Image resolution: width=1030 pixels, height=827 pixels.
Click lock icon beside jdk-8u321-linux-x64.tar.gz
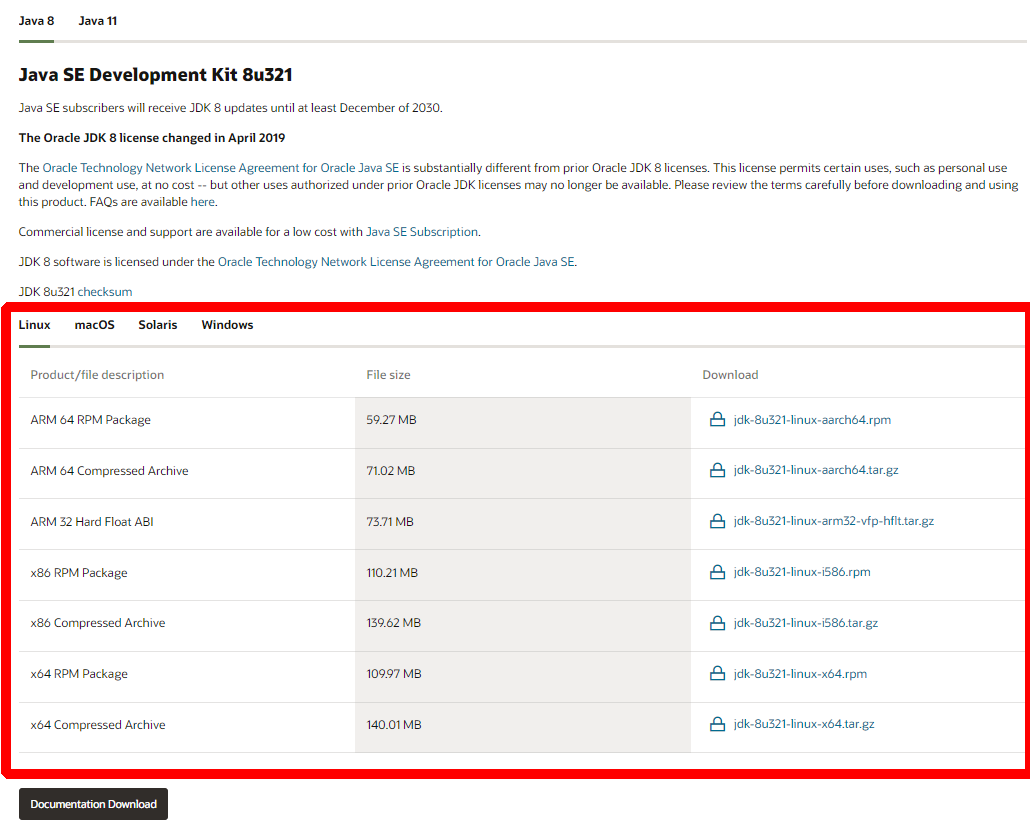717,724
